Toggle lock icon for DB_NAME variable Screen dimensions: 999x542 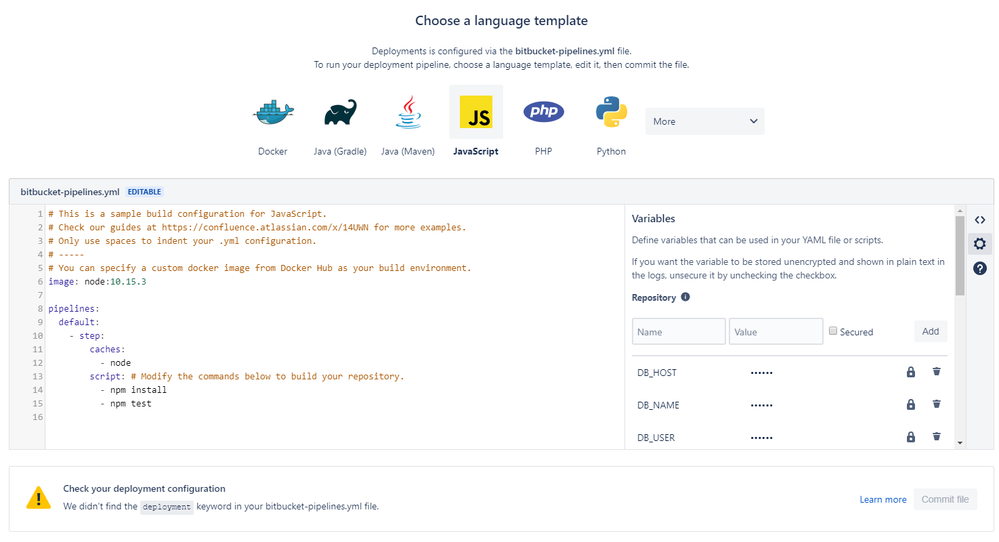[911, 404]
